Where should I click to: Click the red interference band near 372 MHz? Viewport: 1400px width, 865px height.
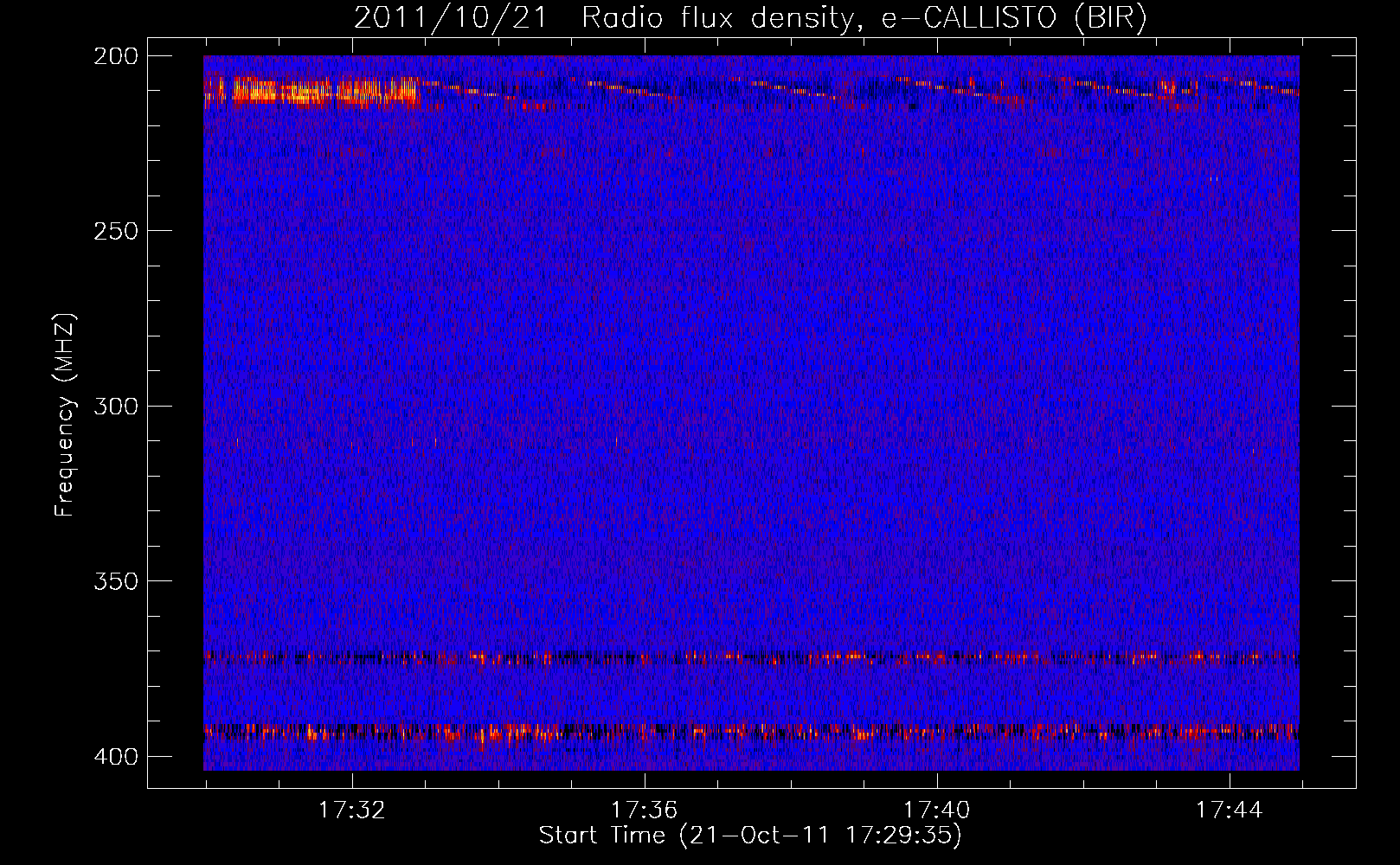pyautogui.click(x=751, y=657)
